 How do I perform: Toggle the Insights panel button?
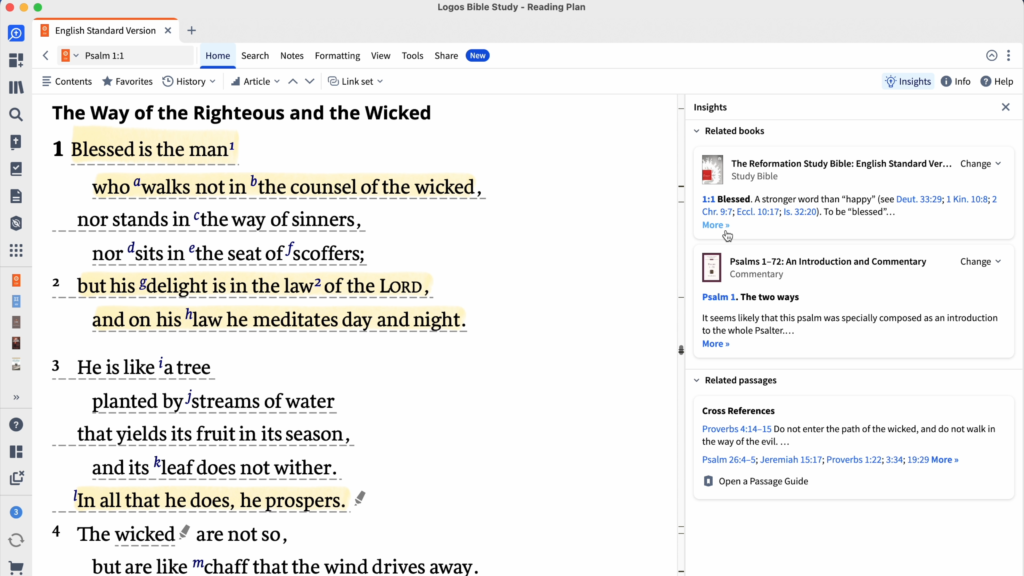tap(907, 81)
